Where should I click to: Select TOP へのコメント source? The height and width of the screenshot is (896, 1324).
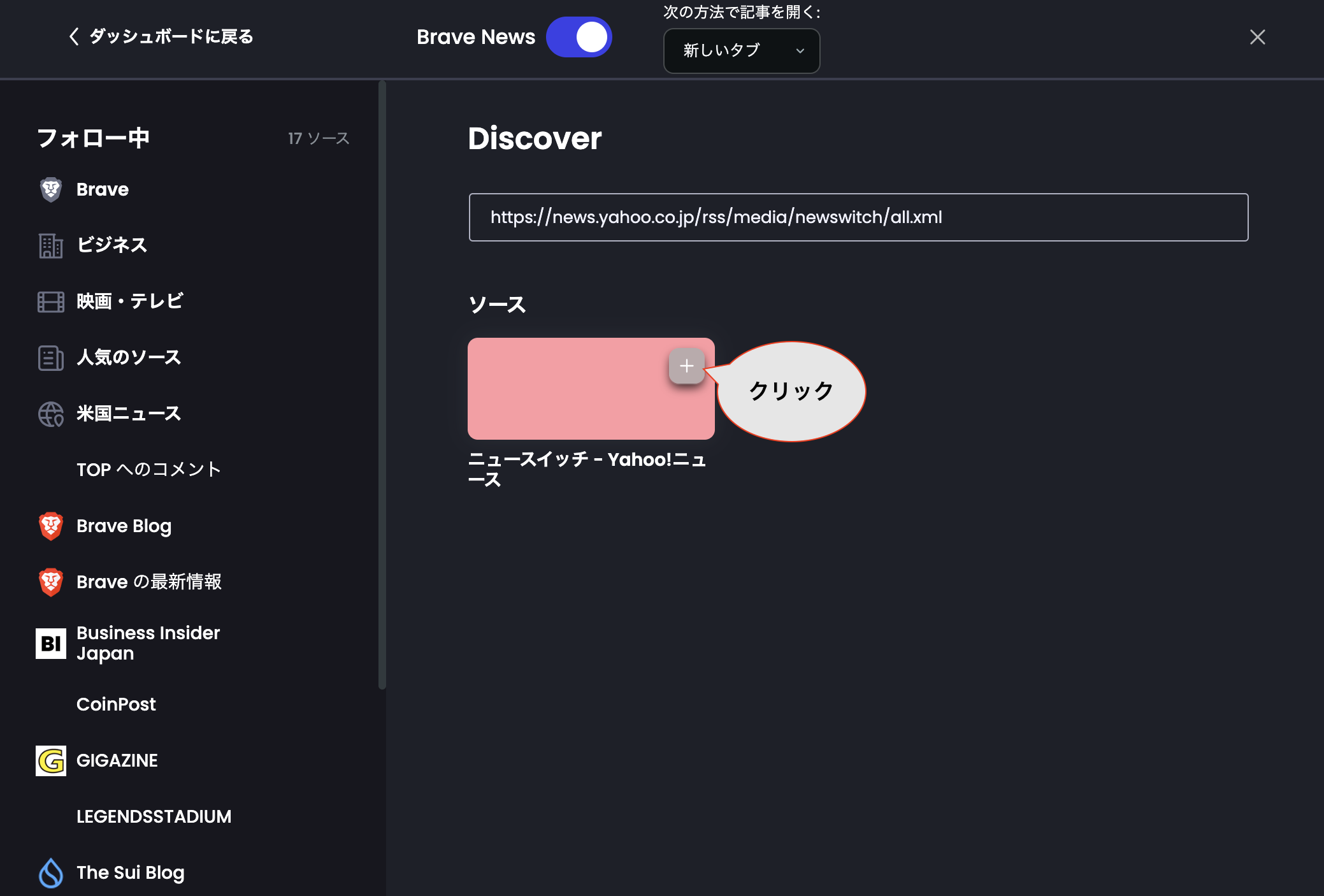(148, 470)
